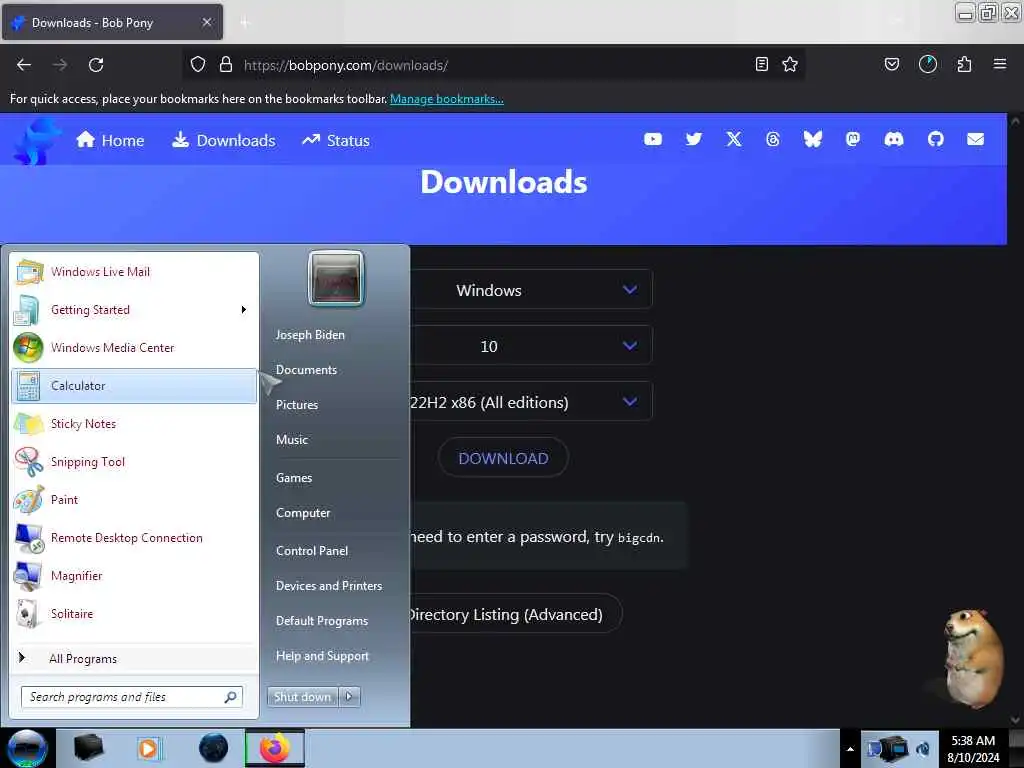Open Control Panel from Start menu
The height and width of the screenshot is (768, 1024).
coord(312,551)
